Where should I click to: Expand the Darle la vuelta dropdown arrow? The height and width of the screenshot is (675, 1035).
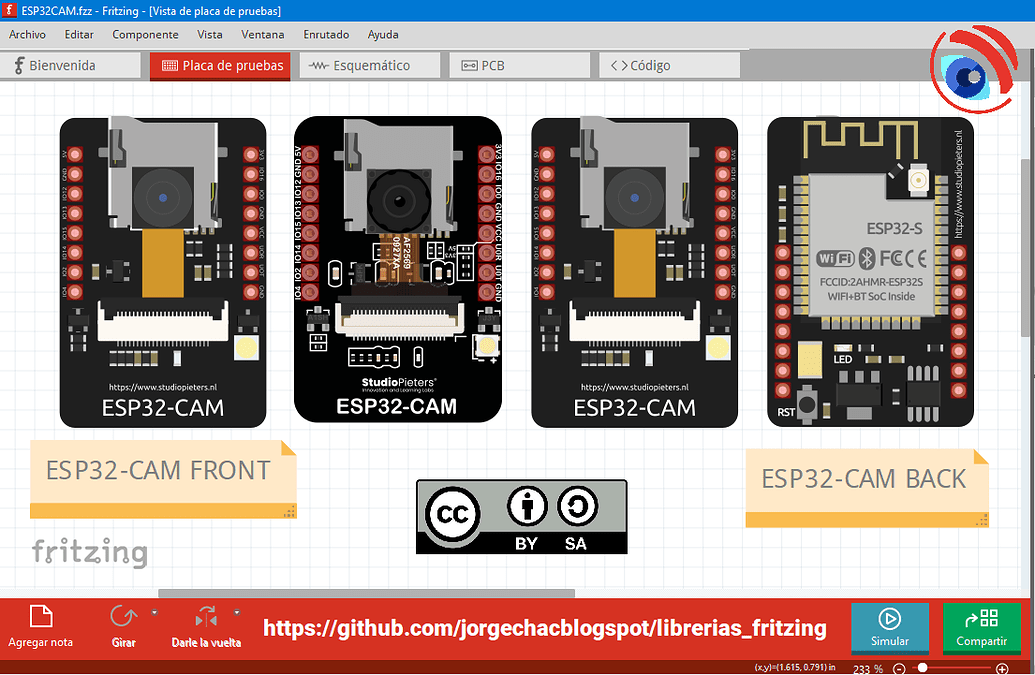[237, 612]
